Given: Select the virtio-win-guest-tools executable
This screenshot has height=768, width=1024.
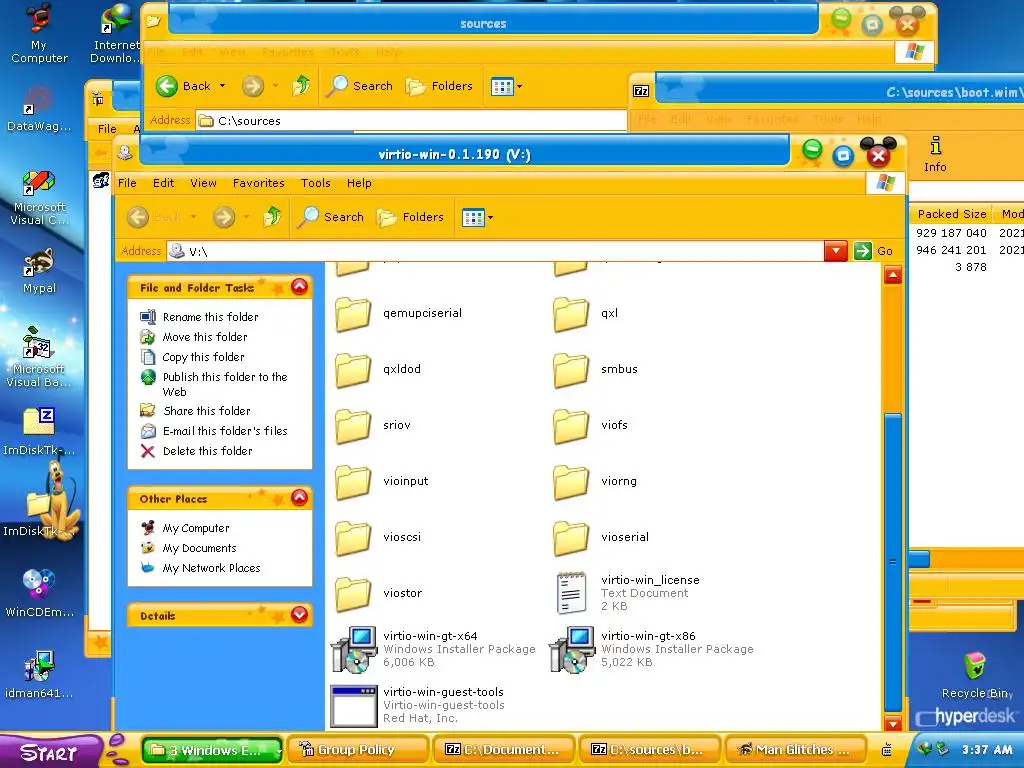Looking at the screenshot, I should [418, 705].
